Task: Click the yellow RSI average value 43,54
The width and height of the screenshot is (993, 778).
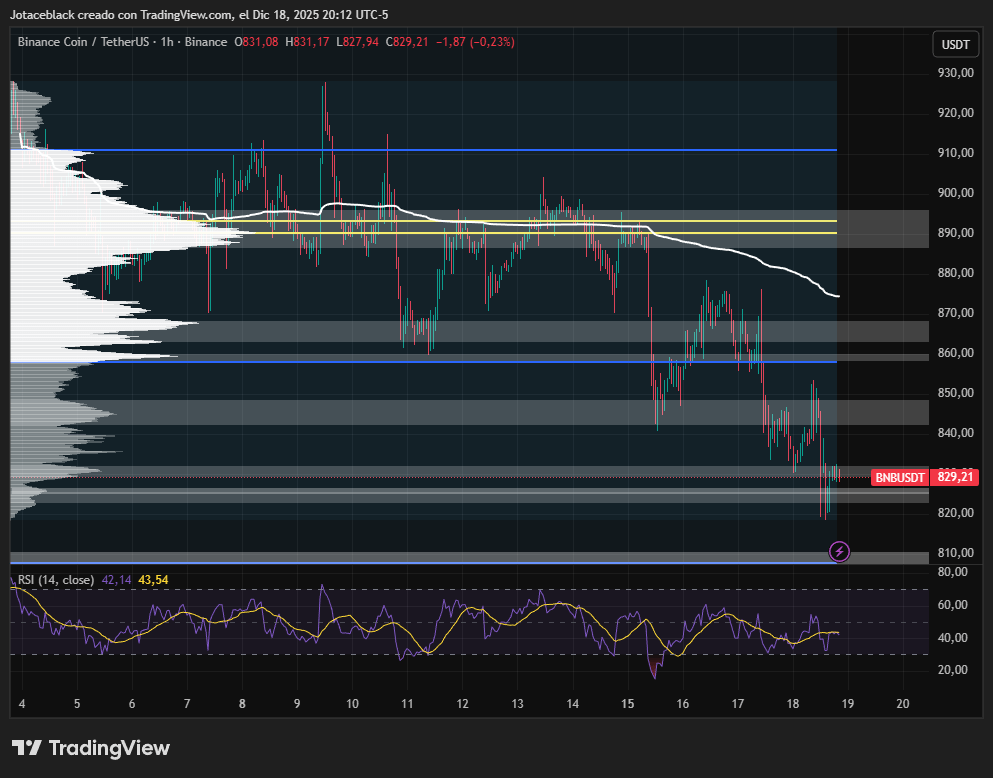Action: click(153, 580)
